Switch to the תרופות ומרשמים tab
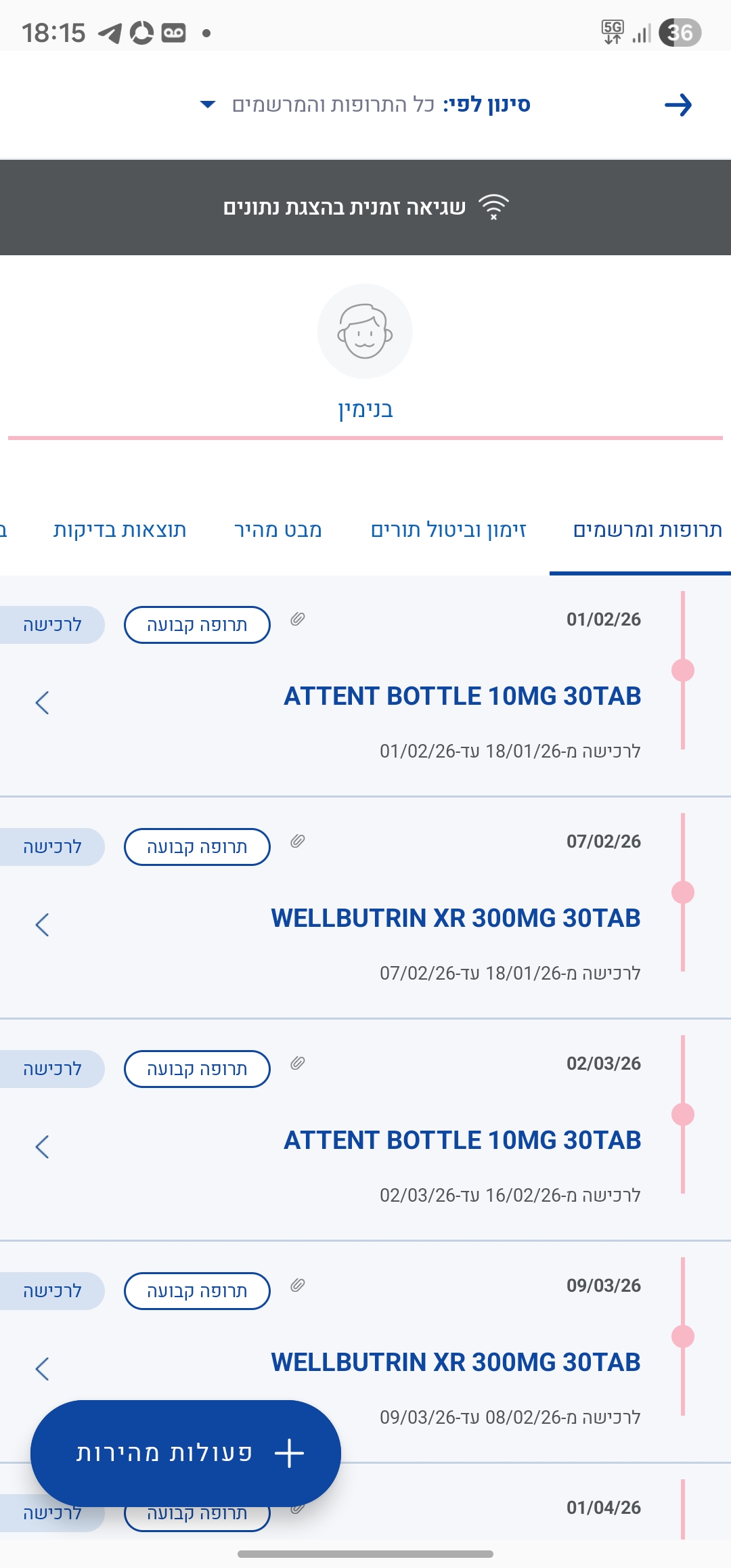Screen dimensions: 731x1568 (x=647, y=530)
